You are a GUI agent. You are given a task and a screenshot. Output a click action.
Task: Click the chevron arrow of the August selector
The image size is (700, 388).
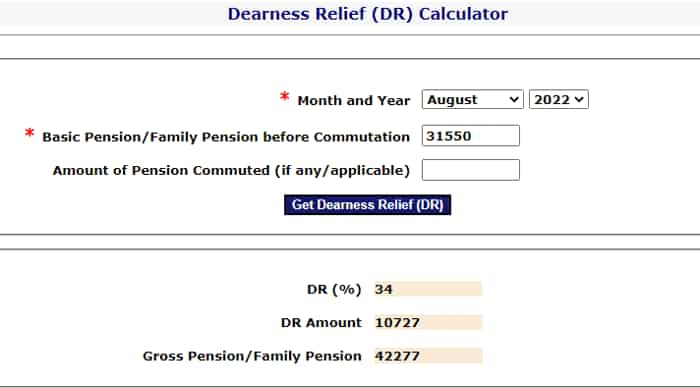(514, 100)
